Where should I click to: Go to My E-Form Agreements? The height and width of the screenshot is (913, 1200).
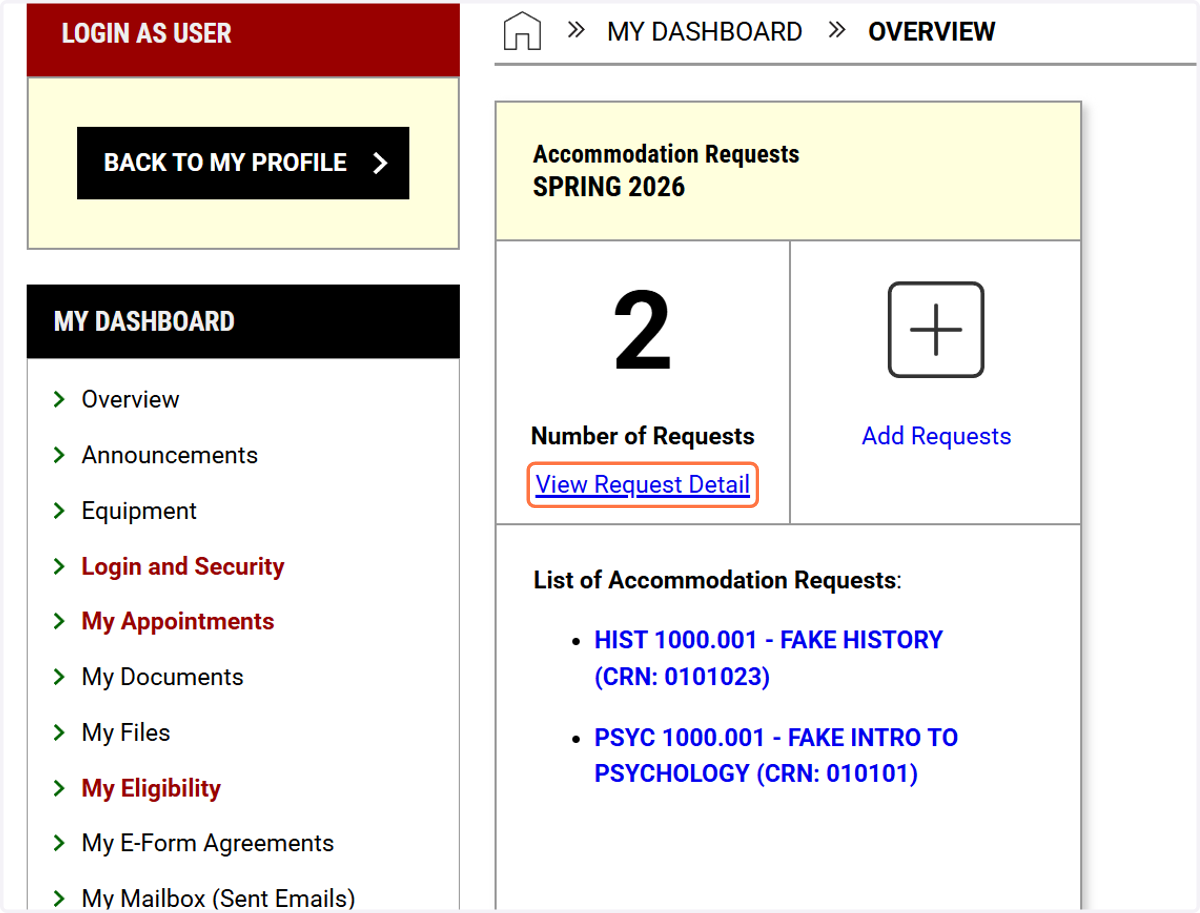click(x=208, y=843)
